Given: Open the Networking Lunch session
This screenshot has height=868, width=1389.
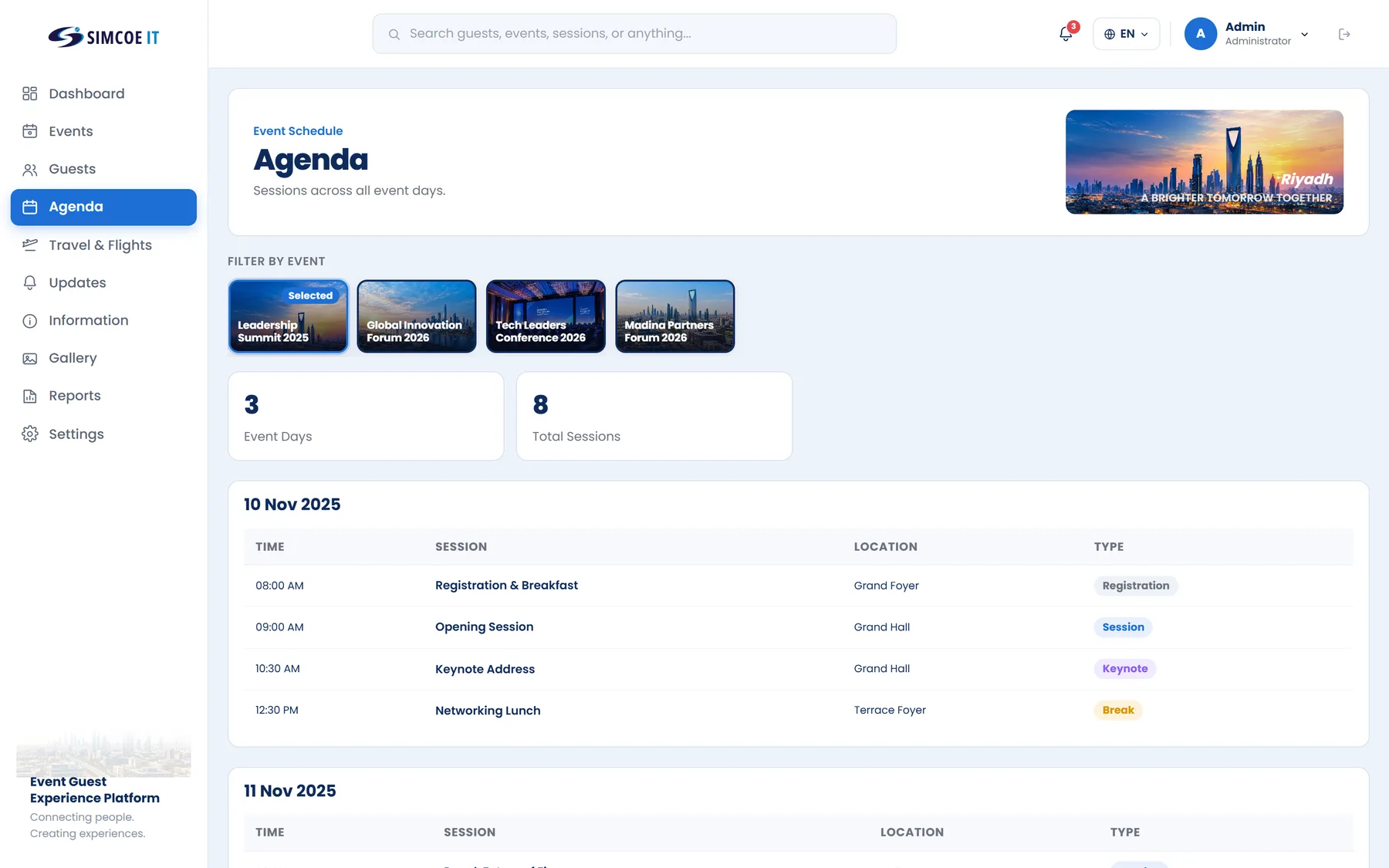Looking at the screenshot, I should pyautogui.click(x=488, y=711).
